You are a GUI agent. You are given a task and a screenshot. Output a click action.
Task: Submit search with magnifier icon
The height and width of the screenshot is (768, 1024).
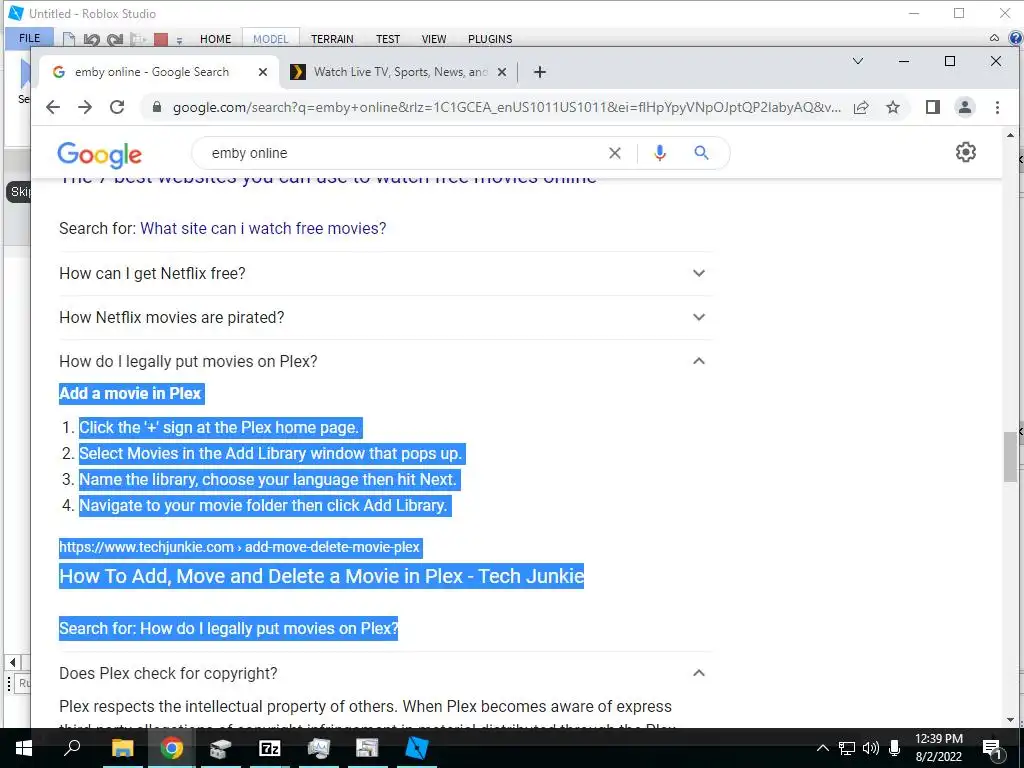[701, 153]
